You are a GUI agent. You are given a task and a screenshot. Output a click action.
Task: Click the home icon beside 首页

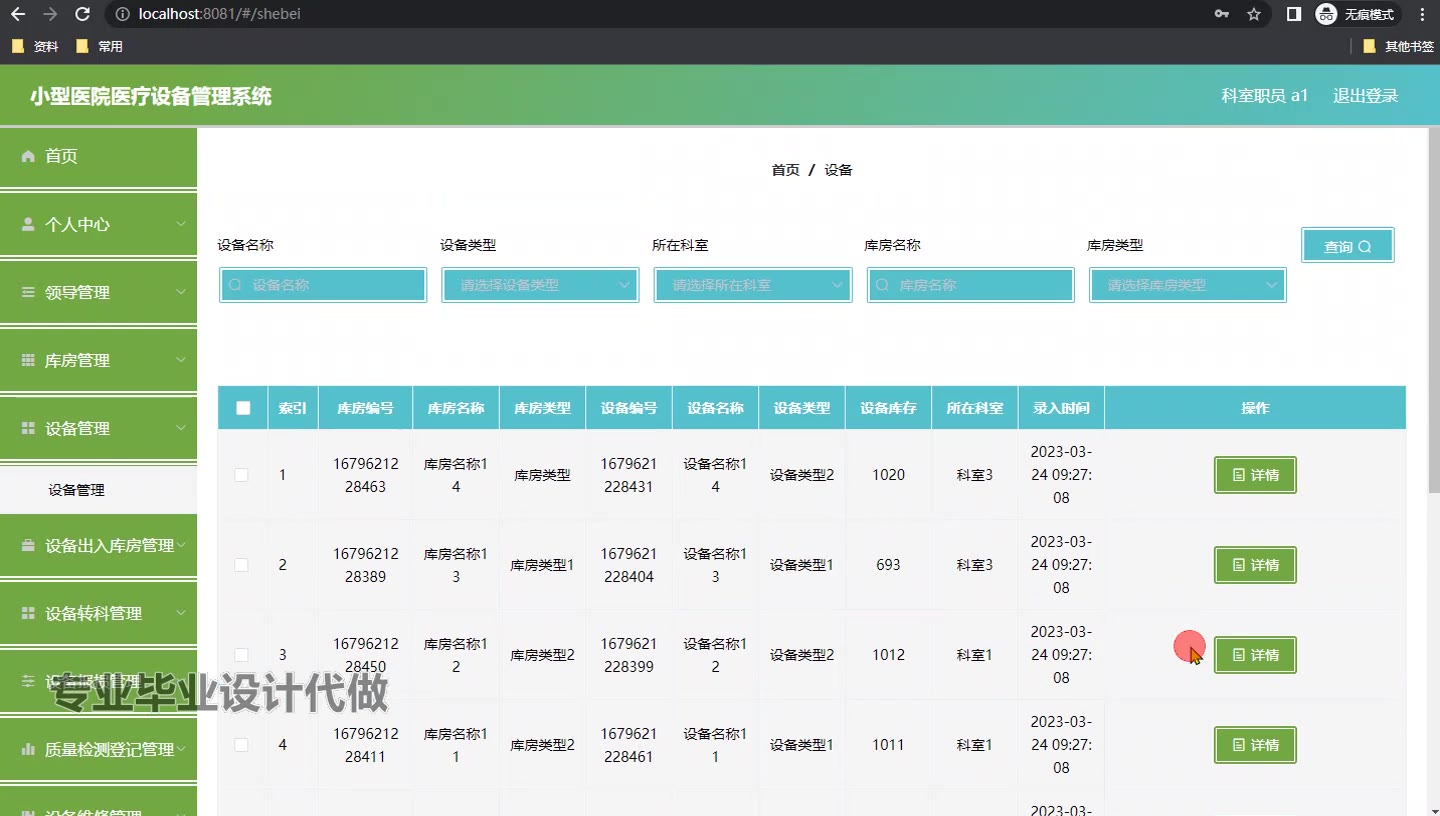tap(28, 156)
